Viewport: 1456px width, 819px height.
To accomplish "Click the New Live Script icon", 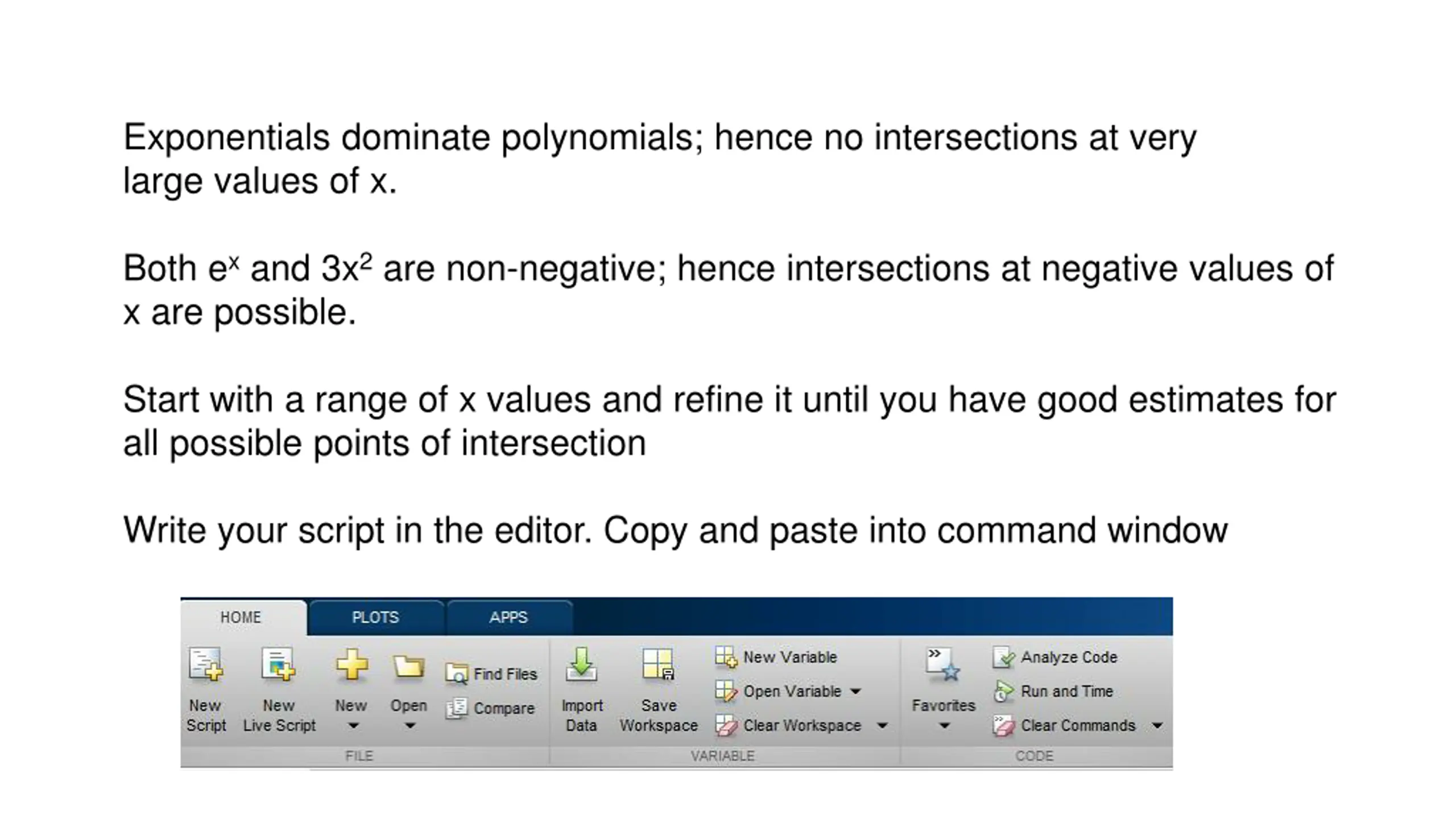I will pyautogui.click(x=278, y=664).
